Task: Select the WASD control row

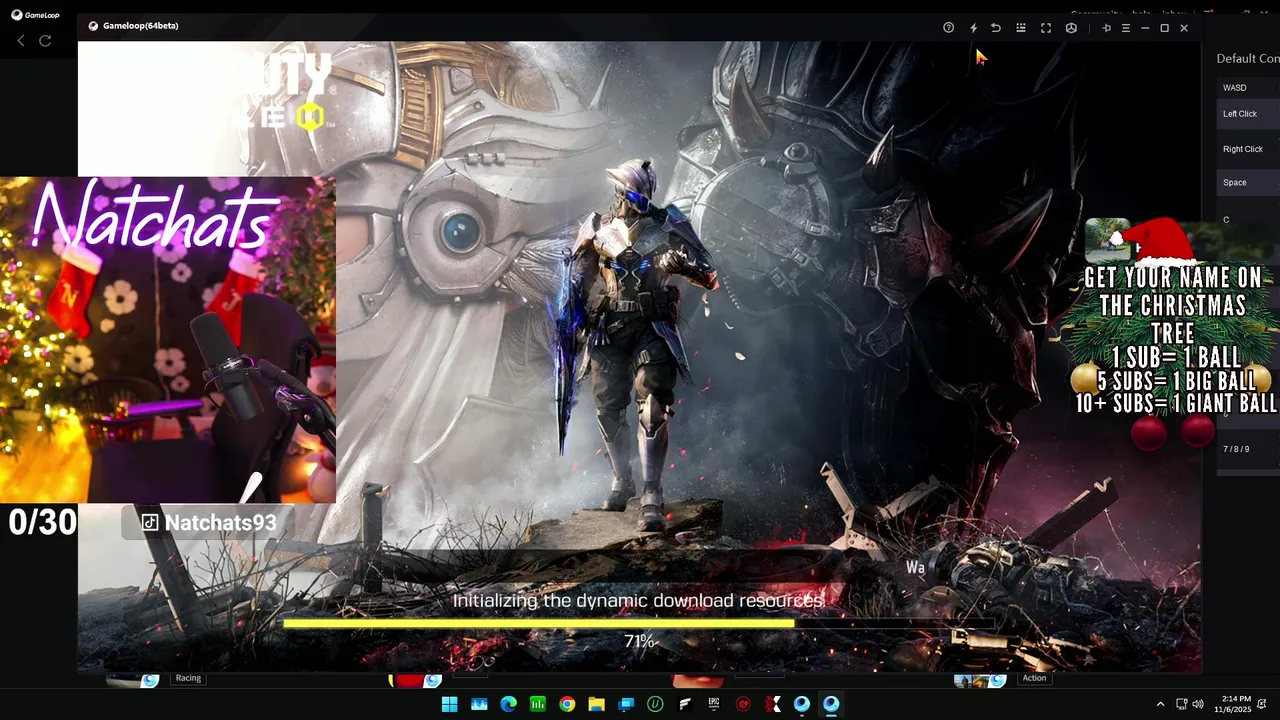Action: [x=1249, y=88]
